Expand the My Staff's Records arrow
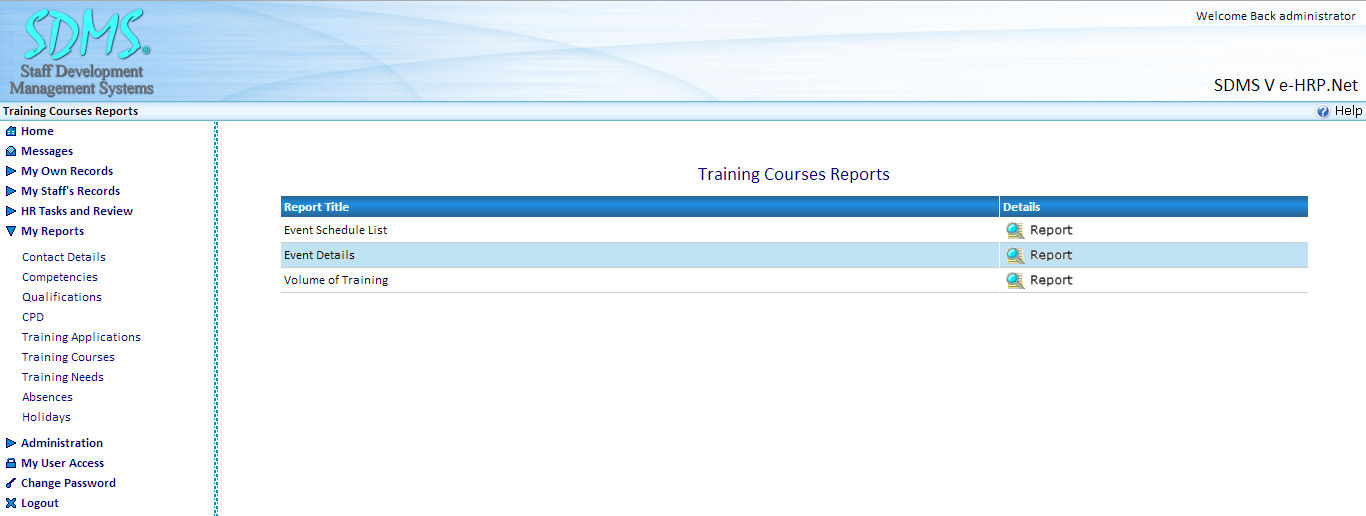 (x=11, y=191)
